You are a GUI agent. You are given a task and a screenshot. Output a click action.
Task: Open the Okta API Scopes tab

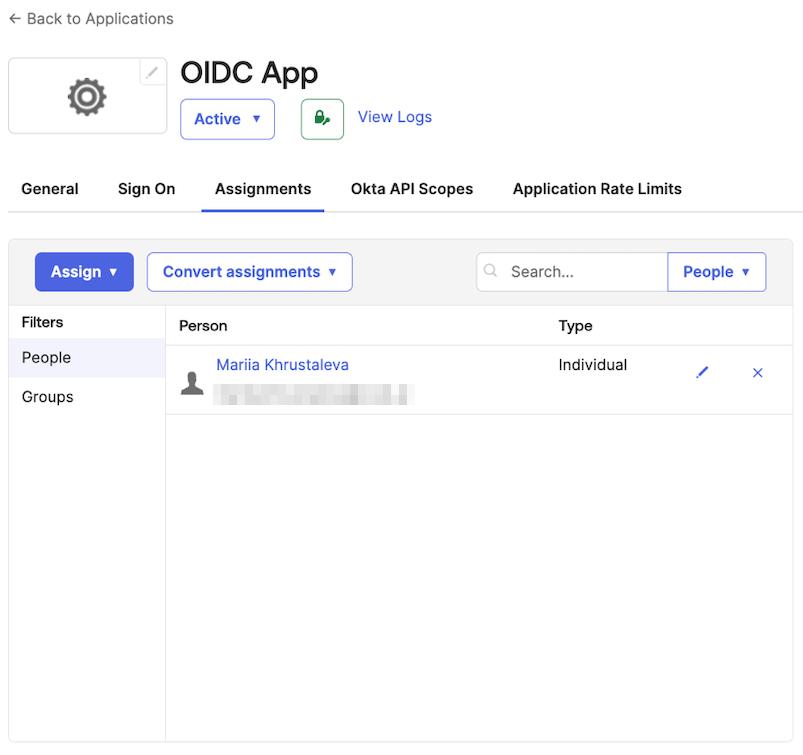[412, 189]
